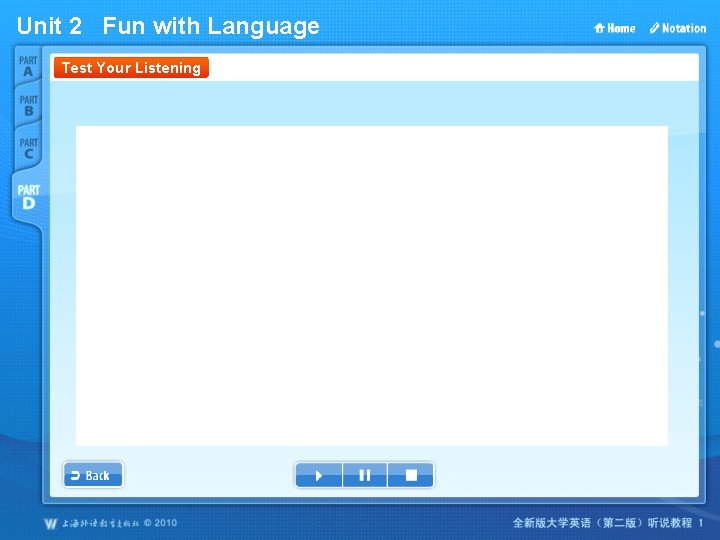Screen dimensions: 720x540
Task: Stop the audio playback
Action: [x=411, y=475]
